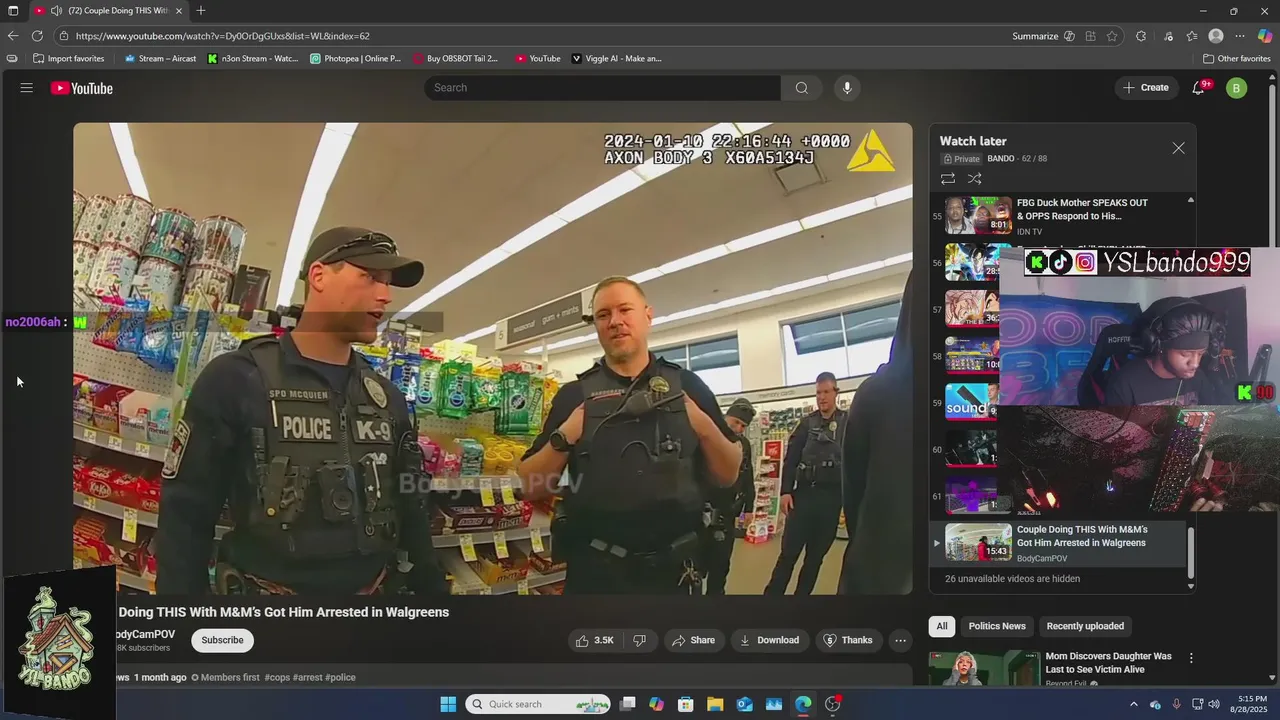Image resolution: width=1280 pixels, height=720 pixels.
Task: Share the video
Action: click(x=693, y=640)
